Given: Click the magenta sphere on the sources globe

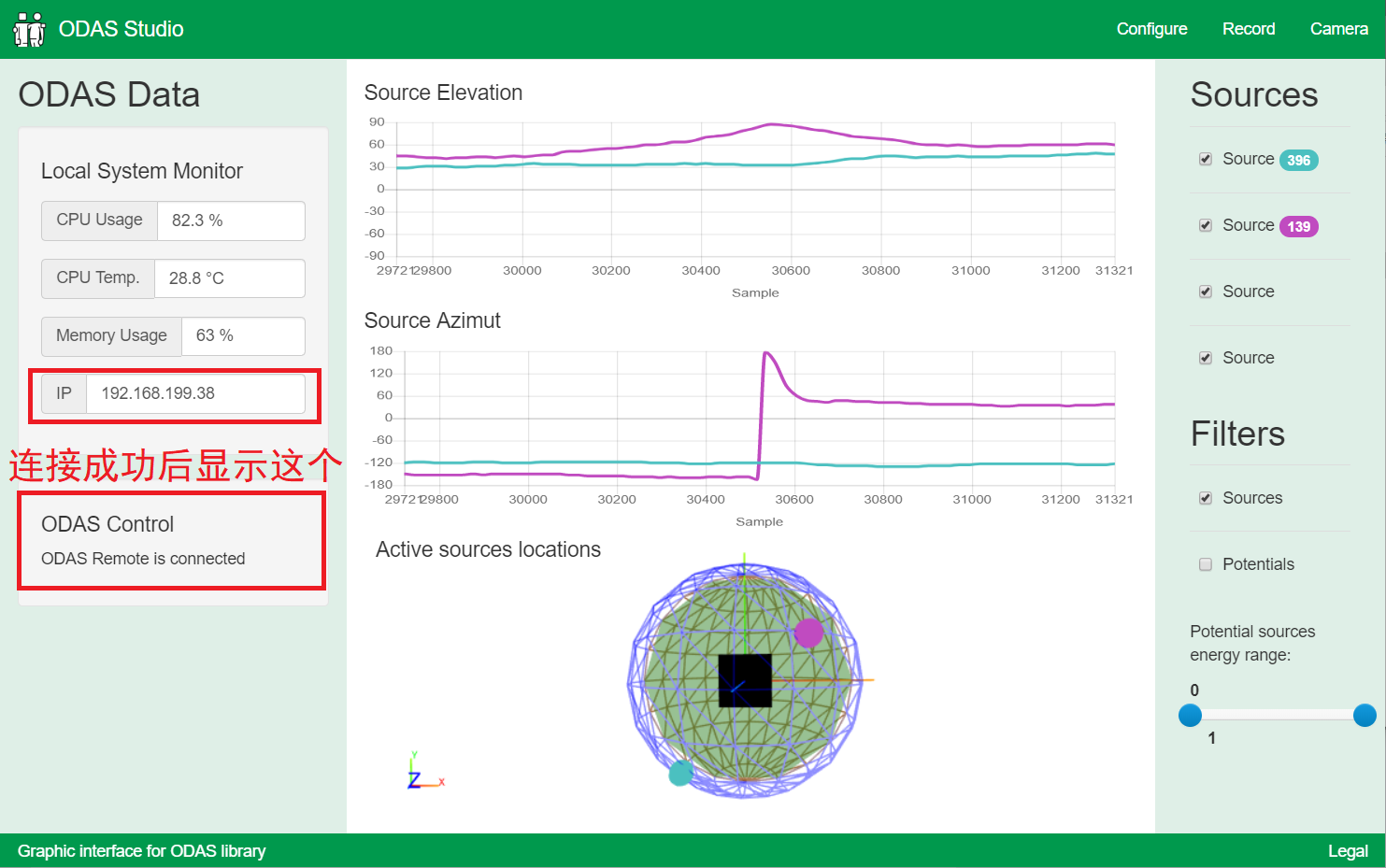Looking at the screenshot, I should pos(809,632).
